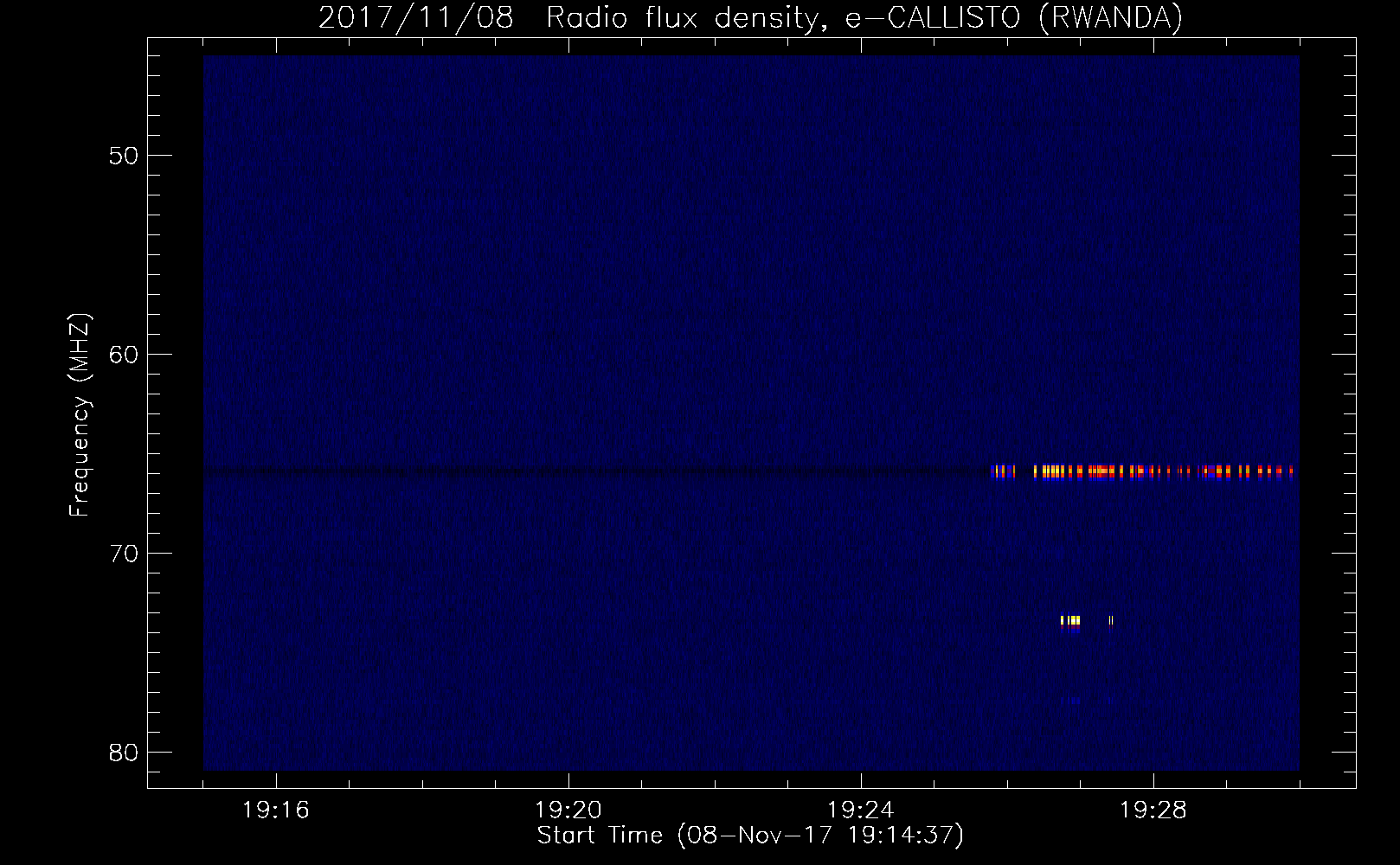This screenshot has width=1400, height=865.
Task: Click the 80 MHz frequency tick label
Action: tap(125, 753)
